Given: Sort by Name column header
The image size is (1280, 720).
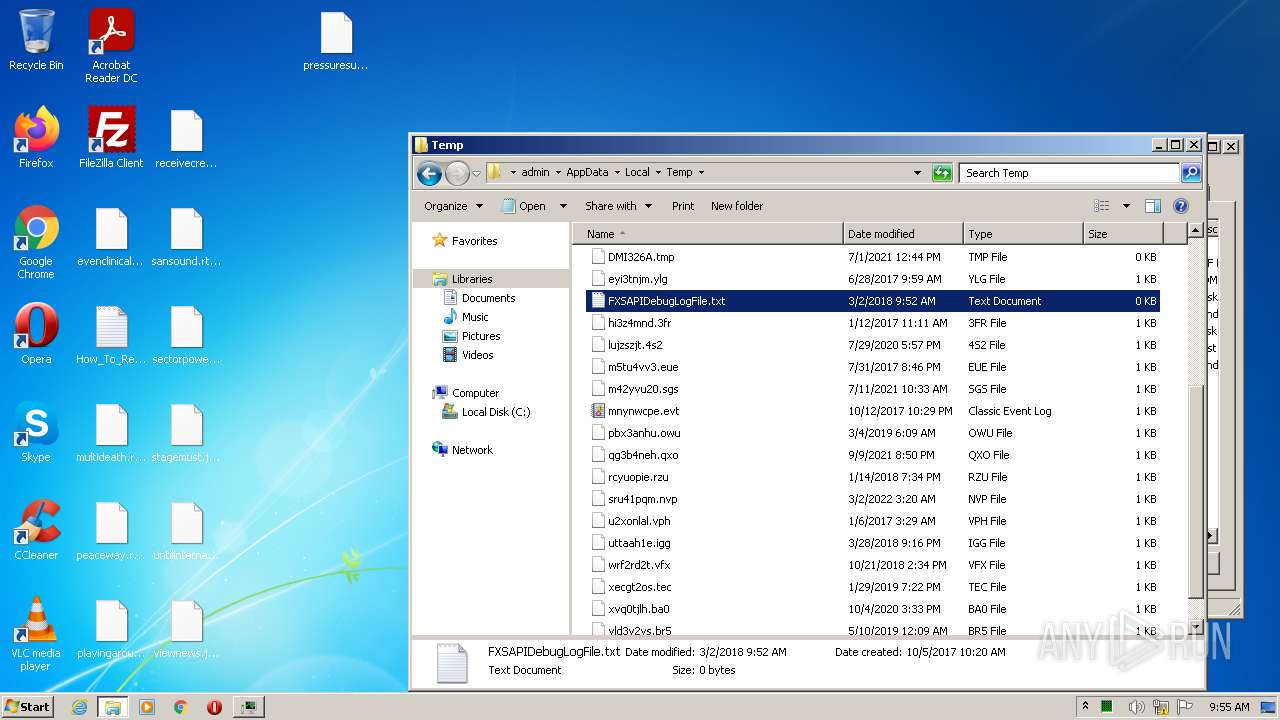Looking at the screenshot, I should pyautogui.click(x=708, y=234).
